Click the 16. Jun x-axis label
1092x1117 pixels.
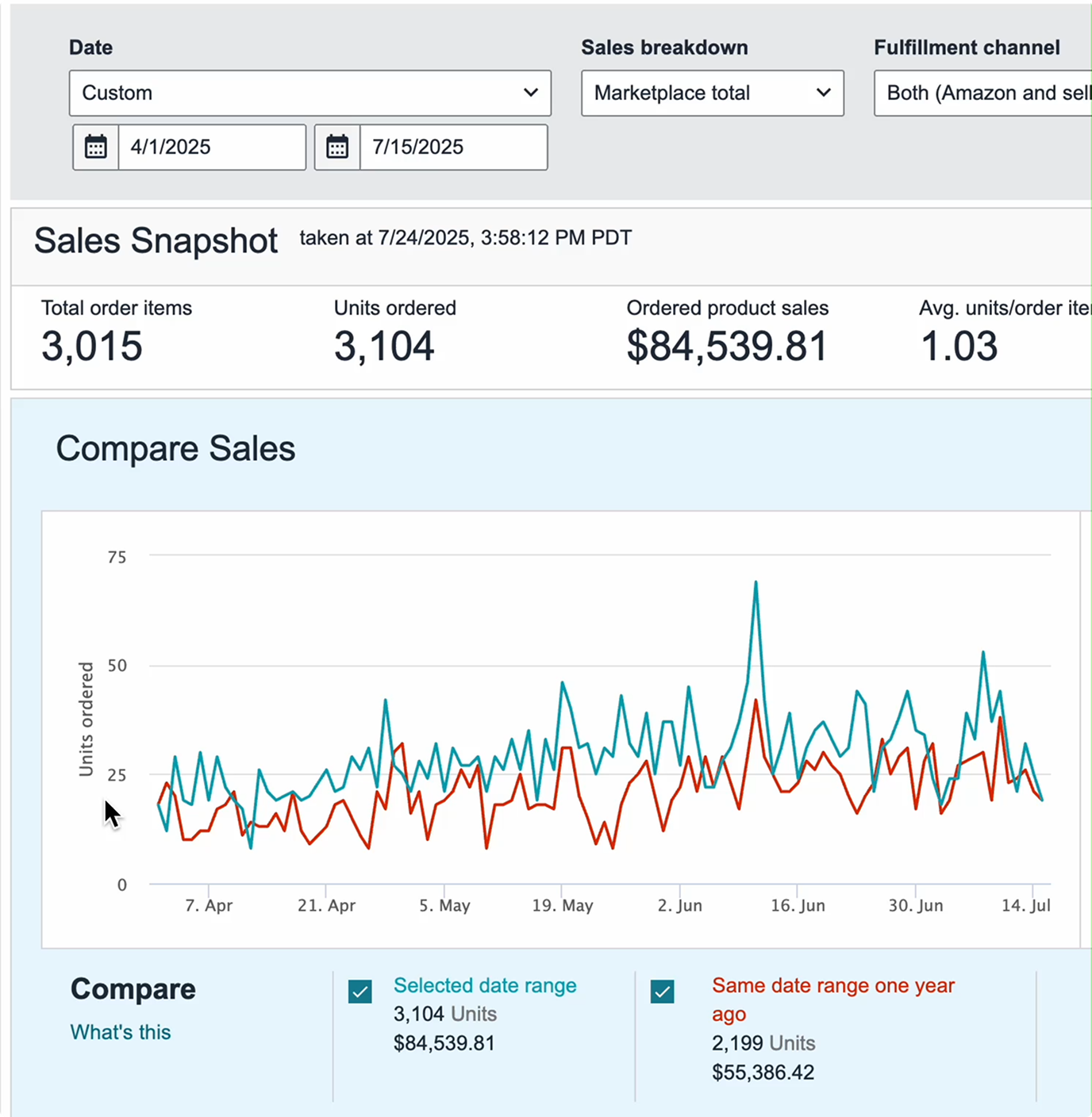point(798,905)
